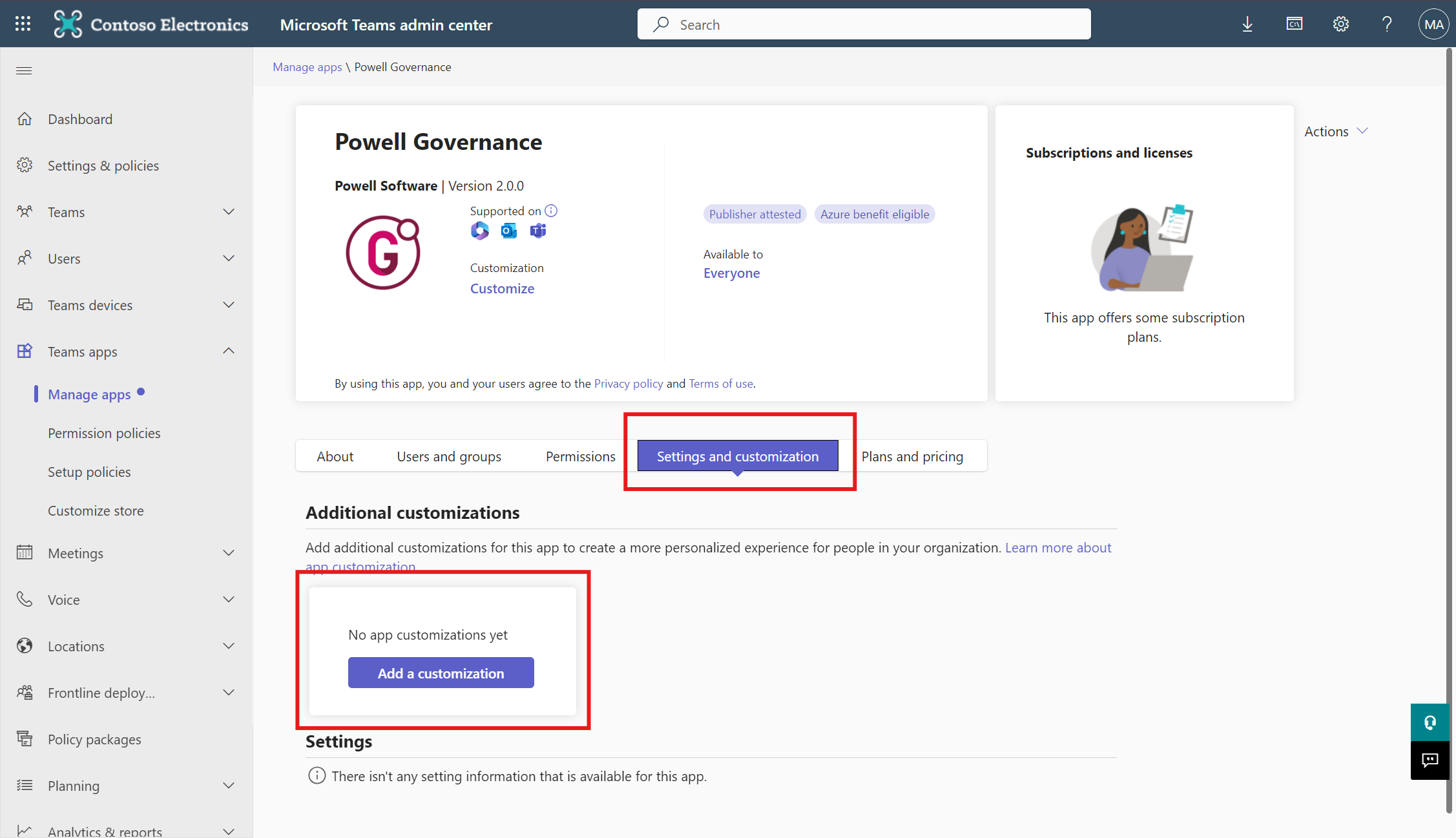Open the MA account avatar
Viewport: 1456px width, 838px height.
click(1433, 25)
